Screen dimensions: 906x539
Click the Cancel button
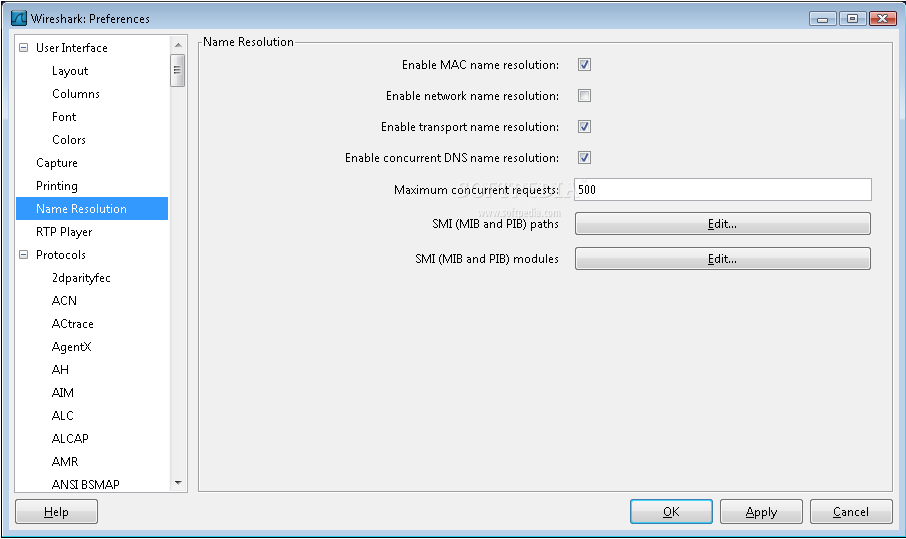click(x=851, y=512)
